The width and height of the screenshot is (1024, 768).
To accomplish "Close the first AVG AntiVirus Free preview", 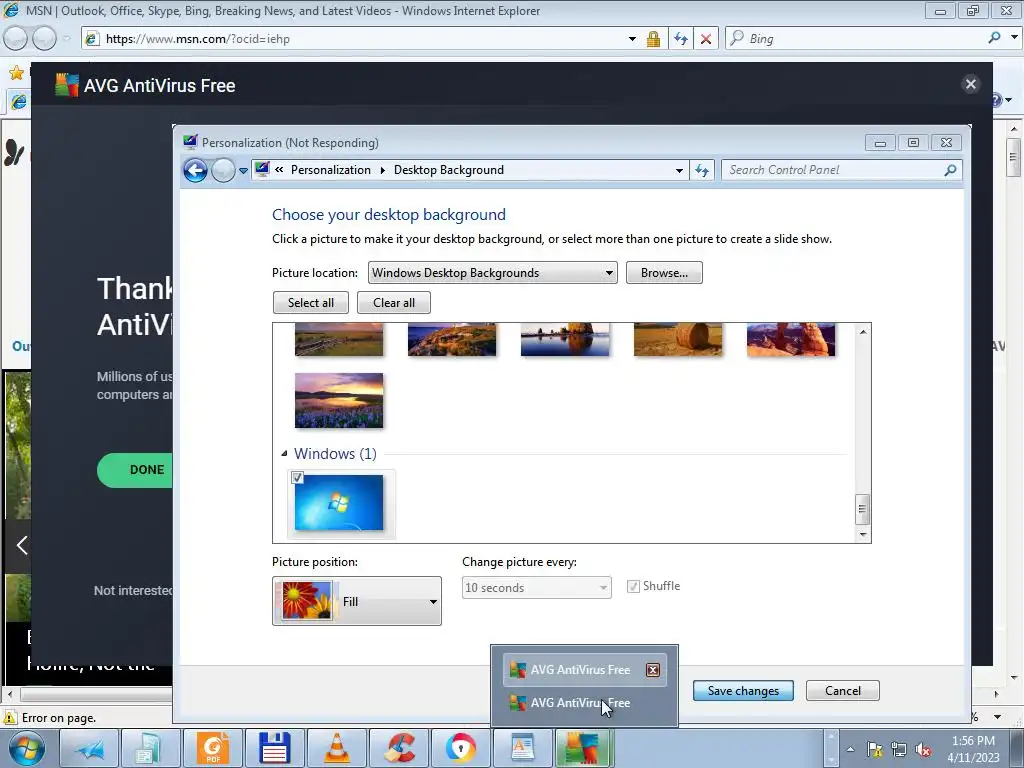I will 652,670.
